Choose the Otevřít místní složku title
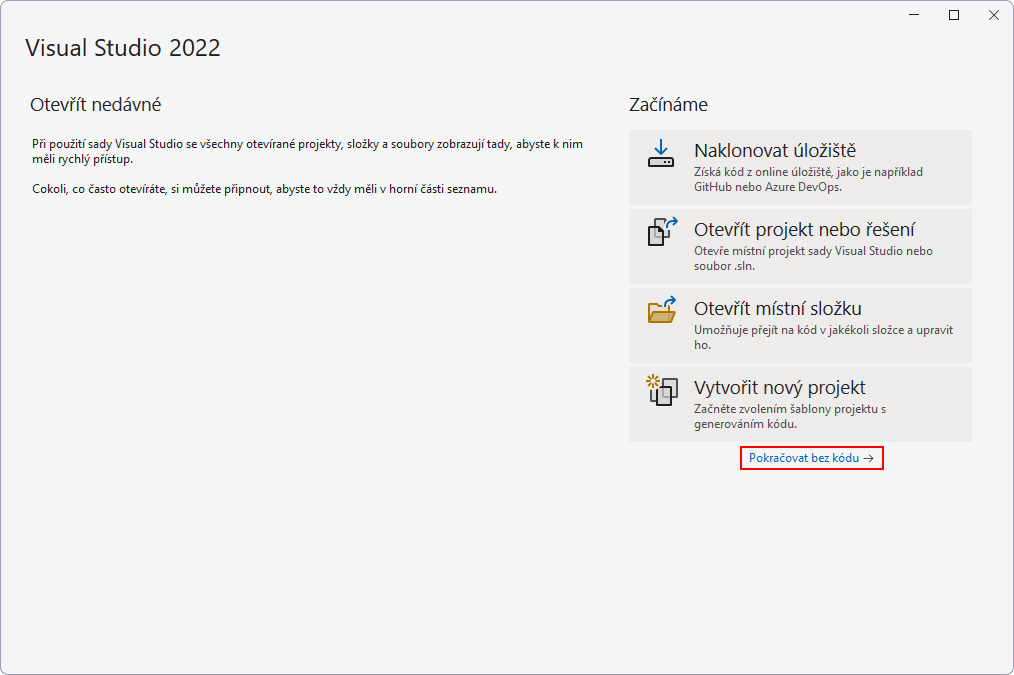This screenshot has width=1014, height=675. [x=777, y=309]
